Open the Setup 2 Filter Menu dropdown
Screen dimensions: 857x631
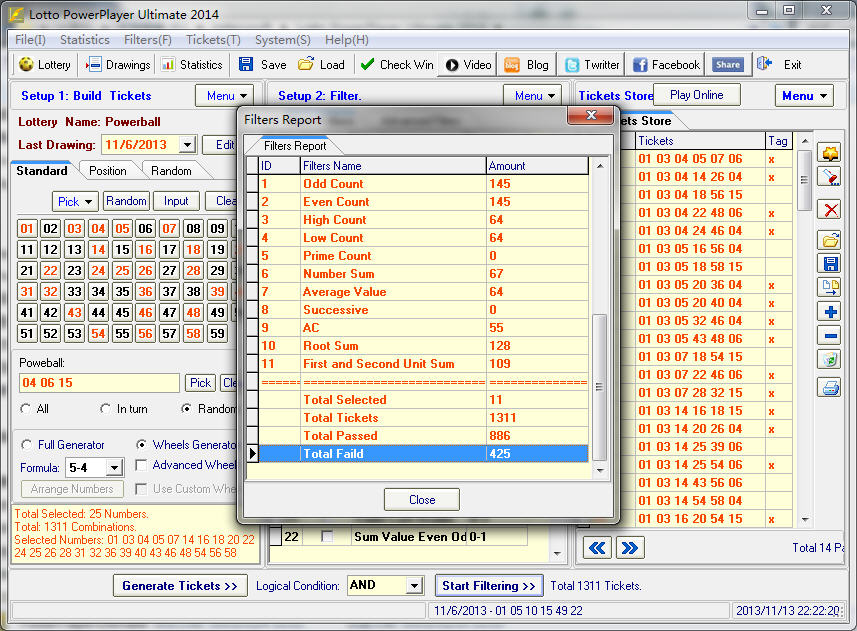[x=532, y=96]
